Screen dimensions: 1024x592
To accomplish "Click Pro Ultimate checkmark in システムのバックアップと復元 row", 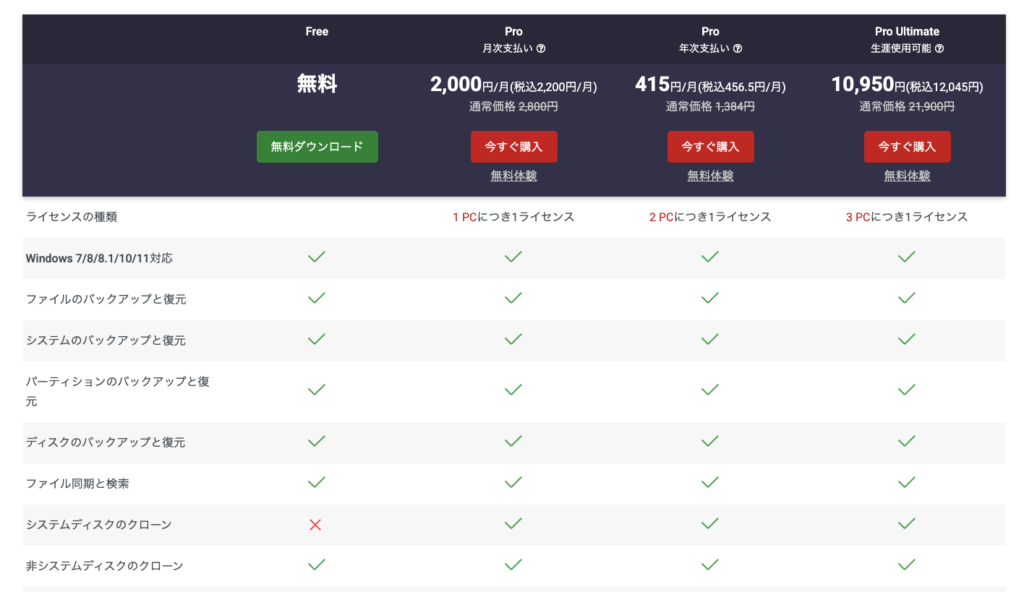I will coord(906,339).
